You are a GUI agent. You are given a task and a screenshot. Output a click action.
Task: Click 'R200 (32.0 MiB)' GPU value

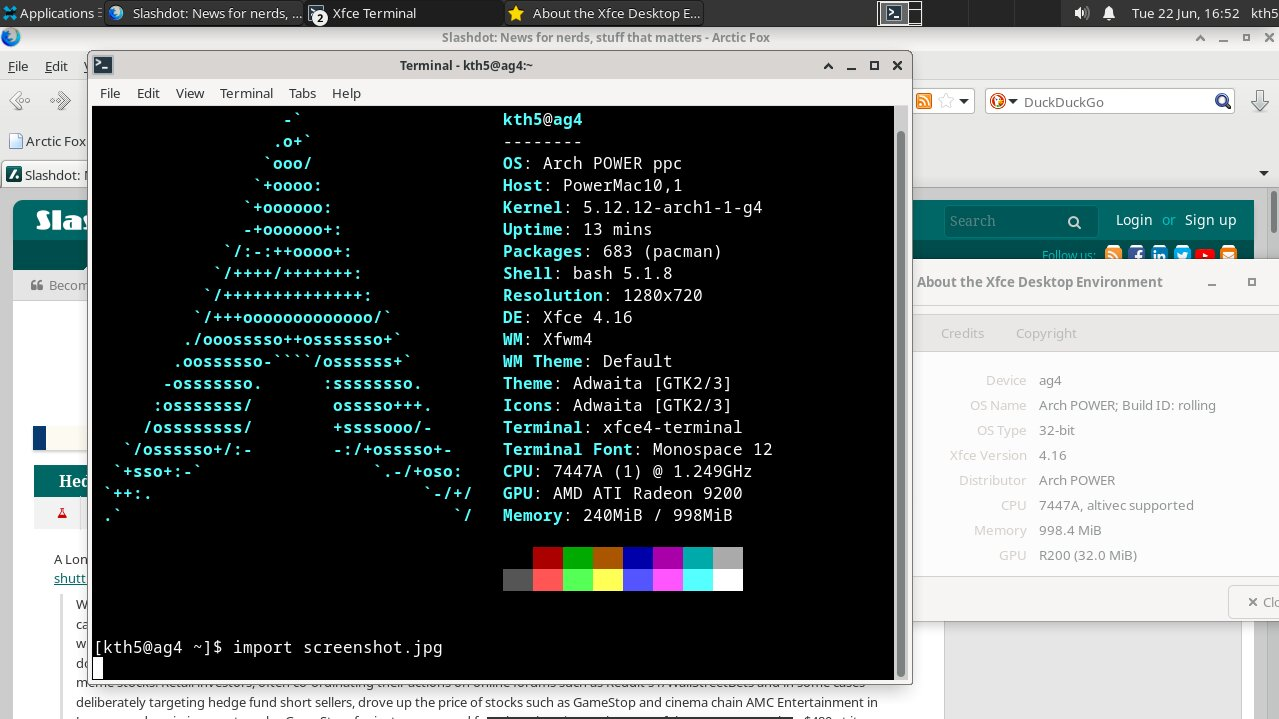click(1088, 555)
